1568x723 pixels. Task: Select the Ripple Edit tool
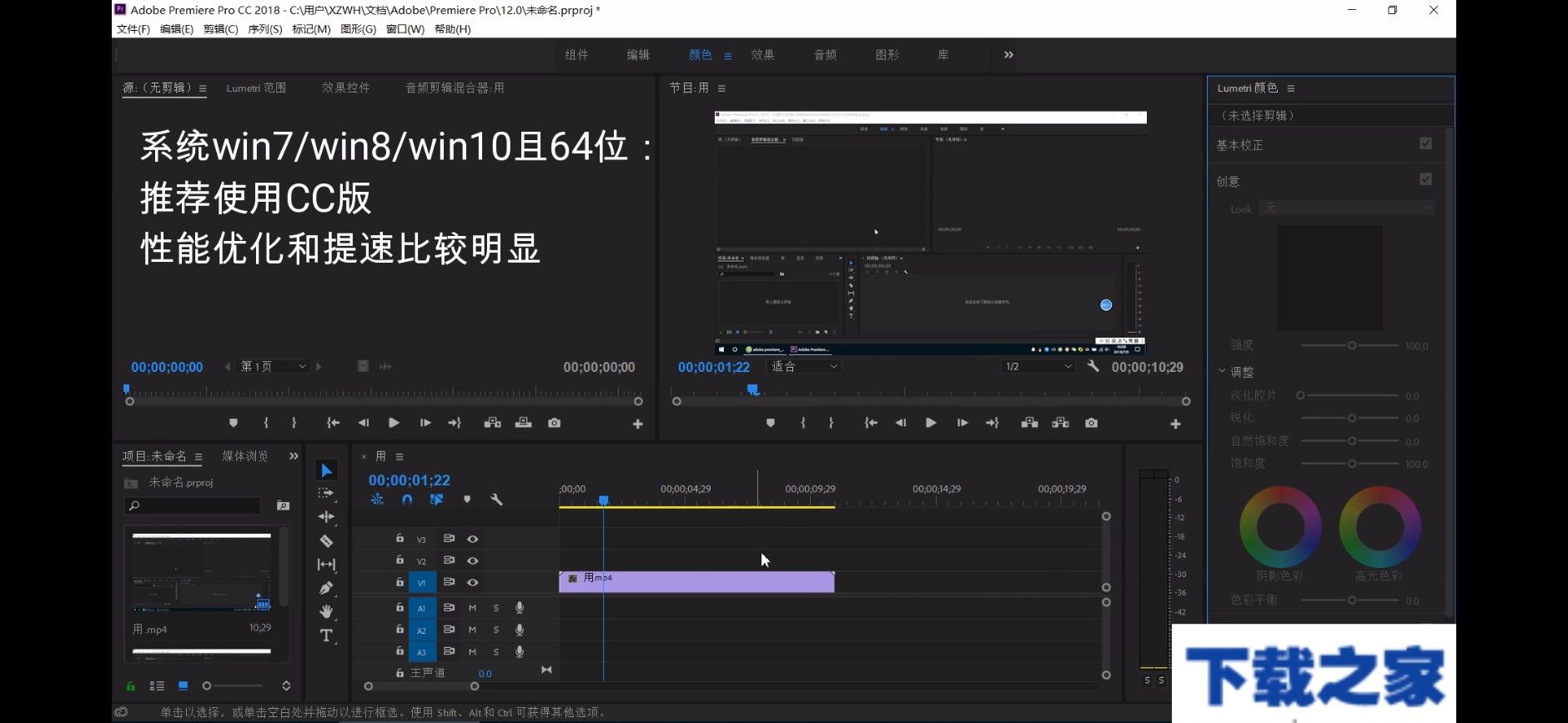click(x=326, y=517)
